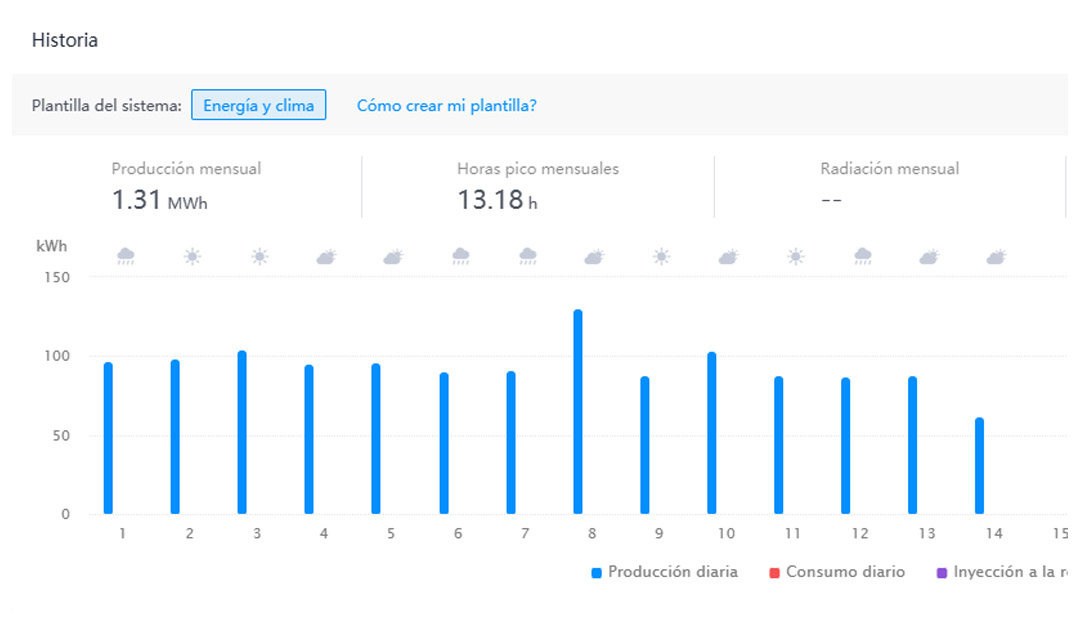Image resolution: width=1080 pixels, height=617 pixels.
Task: Click the Radiación mensual label
Action: tap(889, 169)
